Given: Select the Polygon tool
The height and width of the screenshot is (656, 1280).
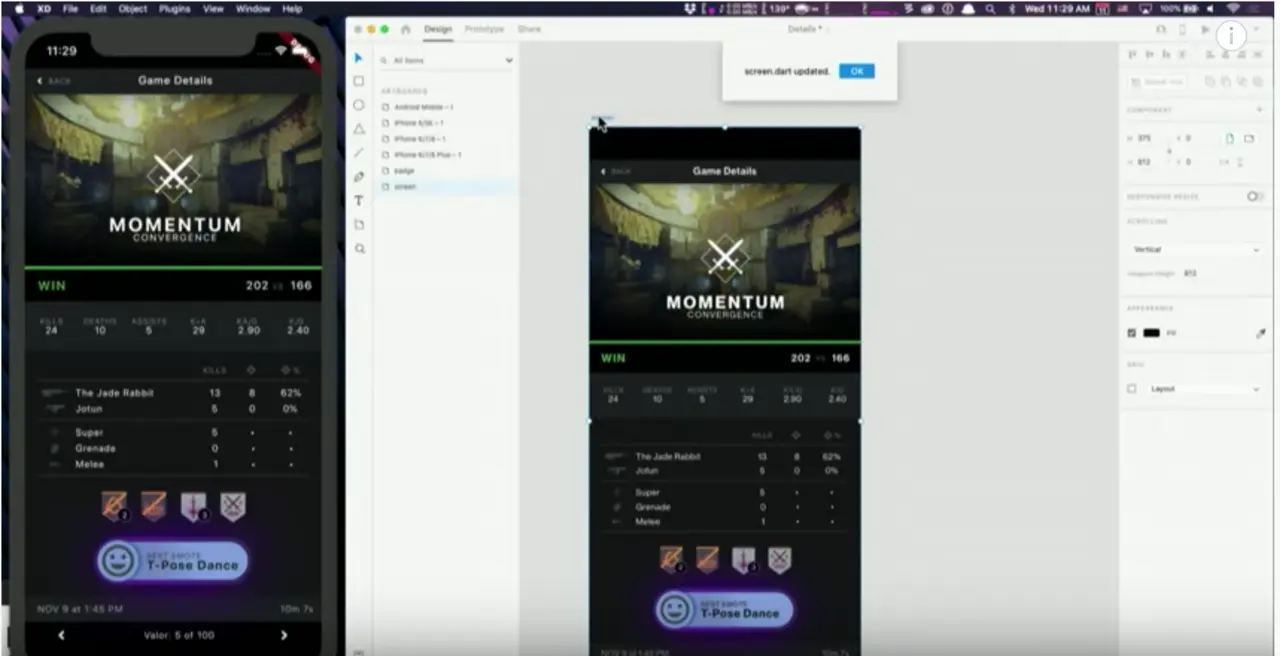Looking at the screenshot, I should pyautogui.click(x=359, y=129).
